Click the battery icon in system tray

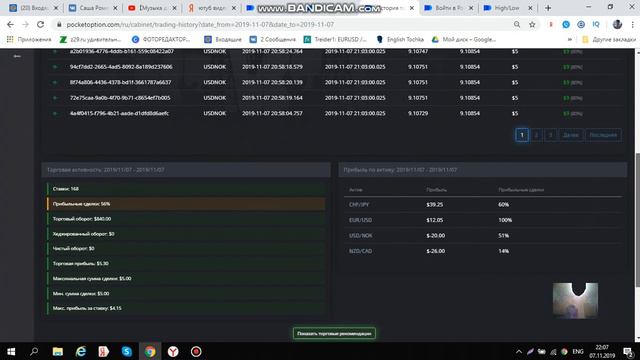point(542,351)
